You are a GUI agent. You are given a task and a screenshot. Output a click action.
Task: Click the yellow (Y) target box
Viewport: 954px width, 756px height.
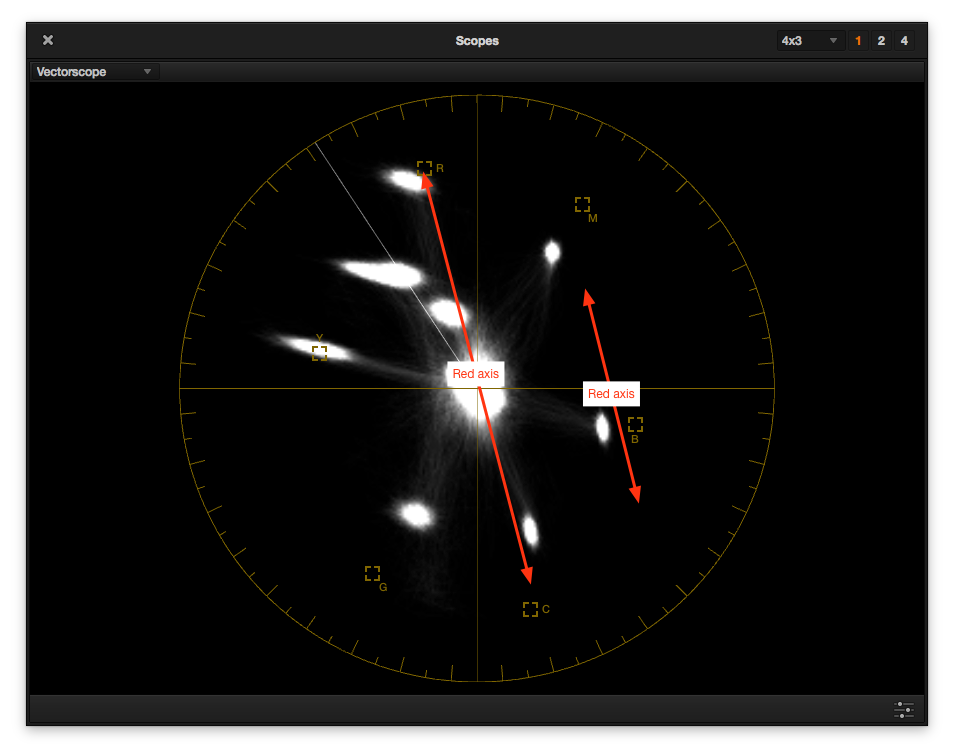point(320,353)
